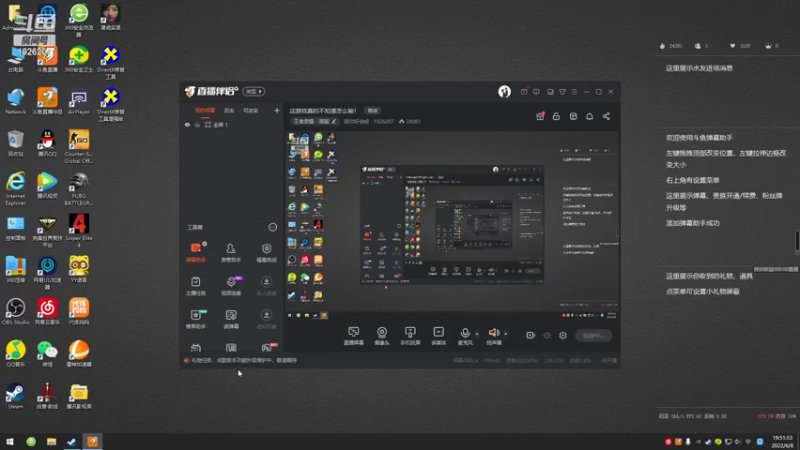Open the 榜单助手 star tool
This screenshot has width=800, height=450.
point(195,319)
